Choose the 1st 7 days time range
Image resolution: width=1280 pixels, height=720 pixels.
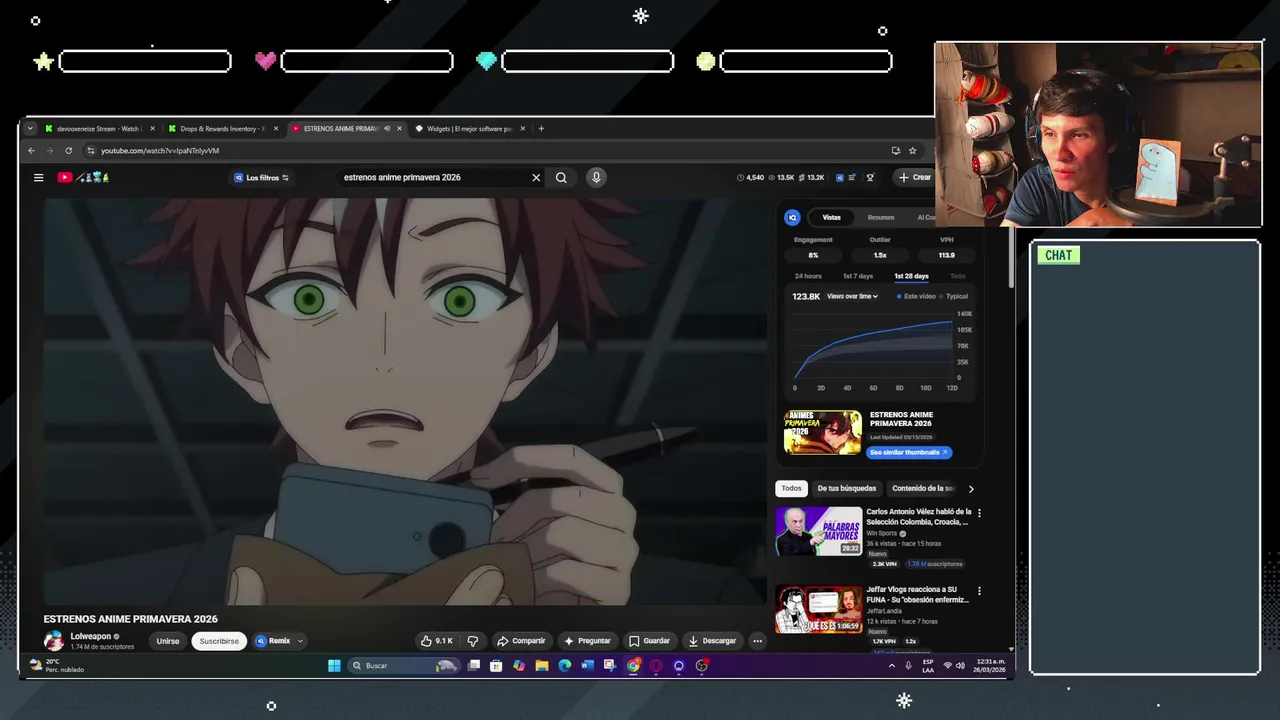(858, 276)
